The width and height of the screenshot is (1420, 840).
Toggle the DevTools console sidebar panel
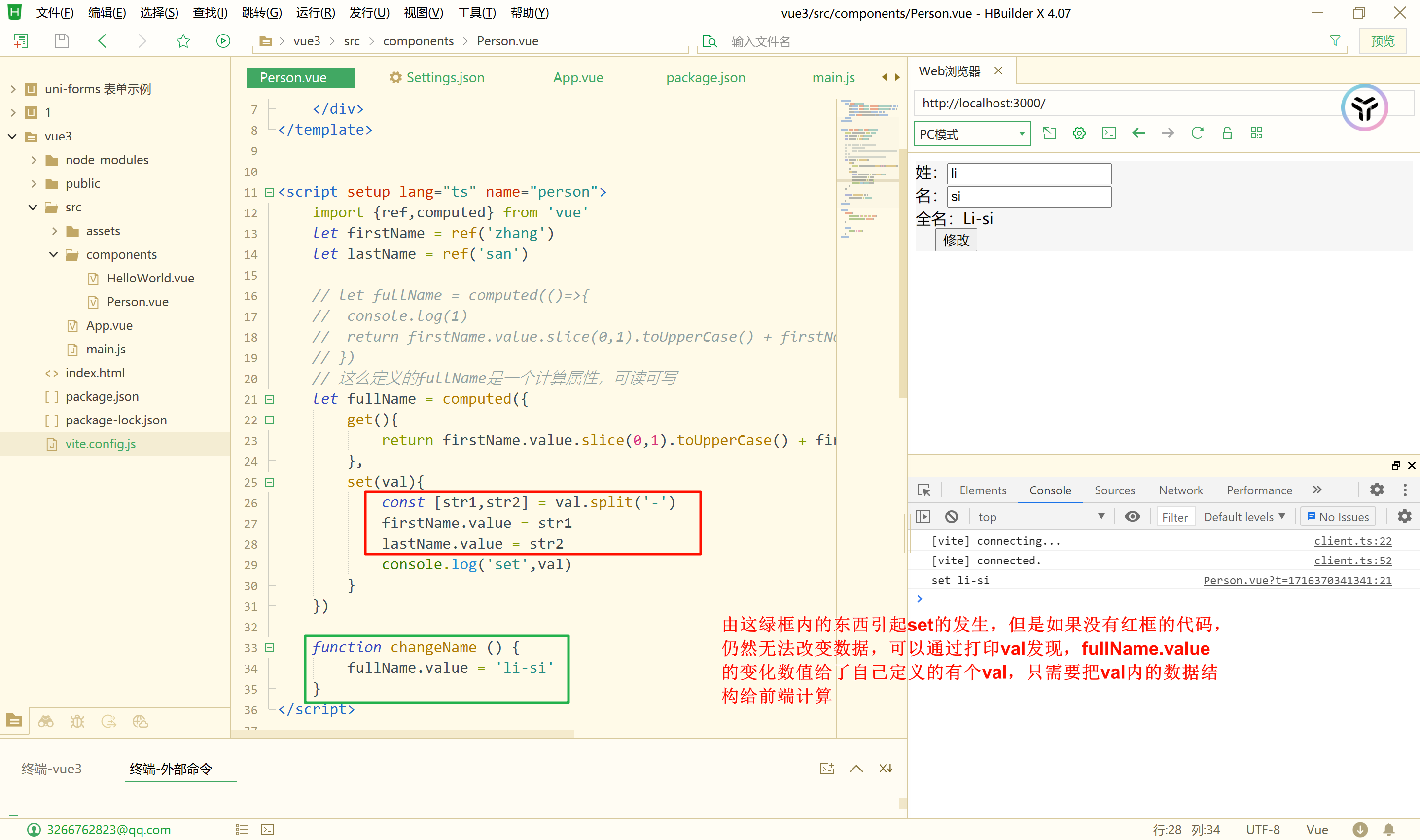click(923, 516)
